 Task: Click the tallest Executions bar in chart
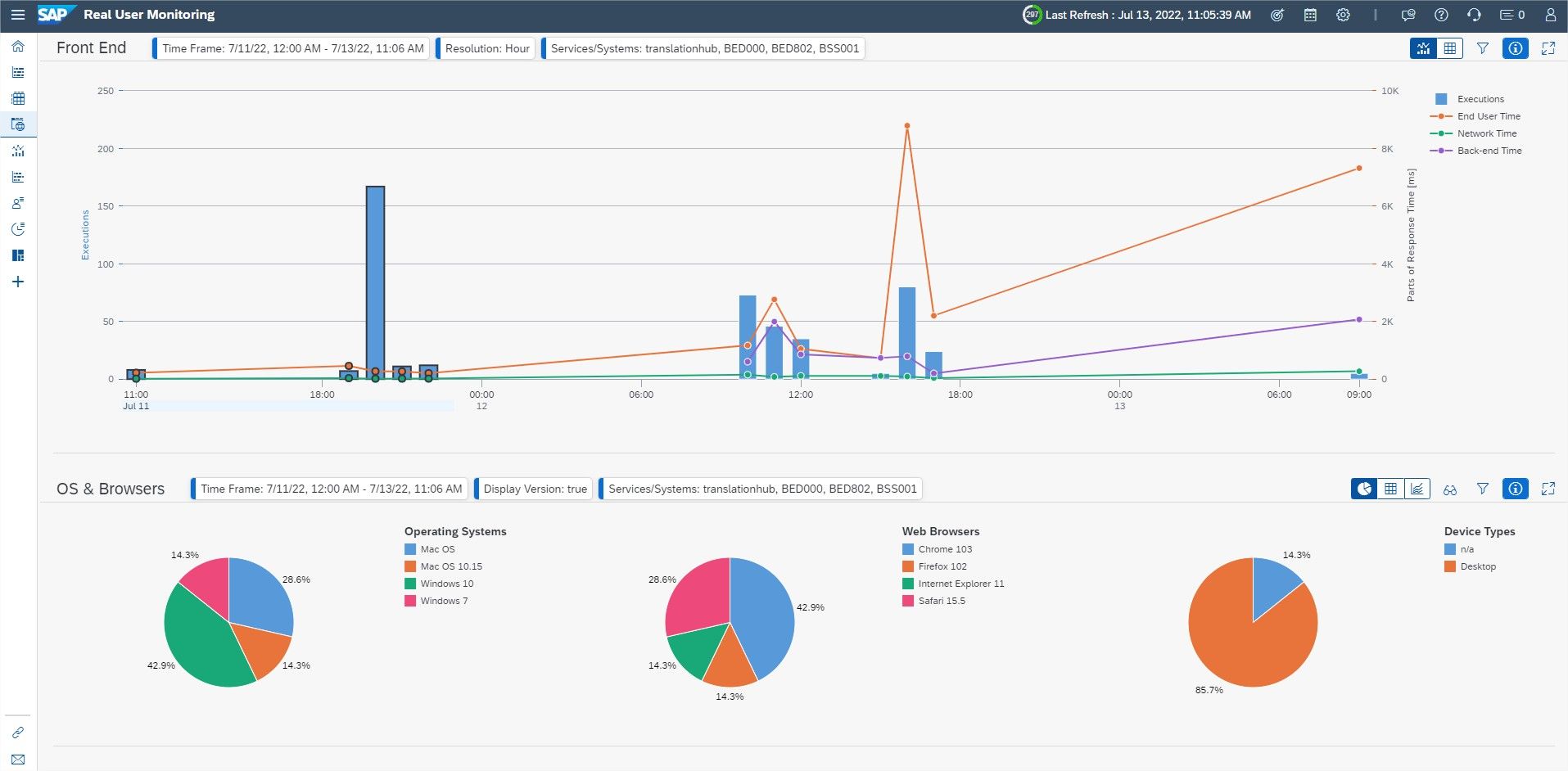click(x=375, y=282)
